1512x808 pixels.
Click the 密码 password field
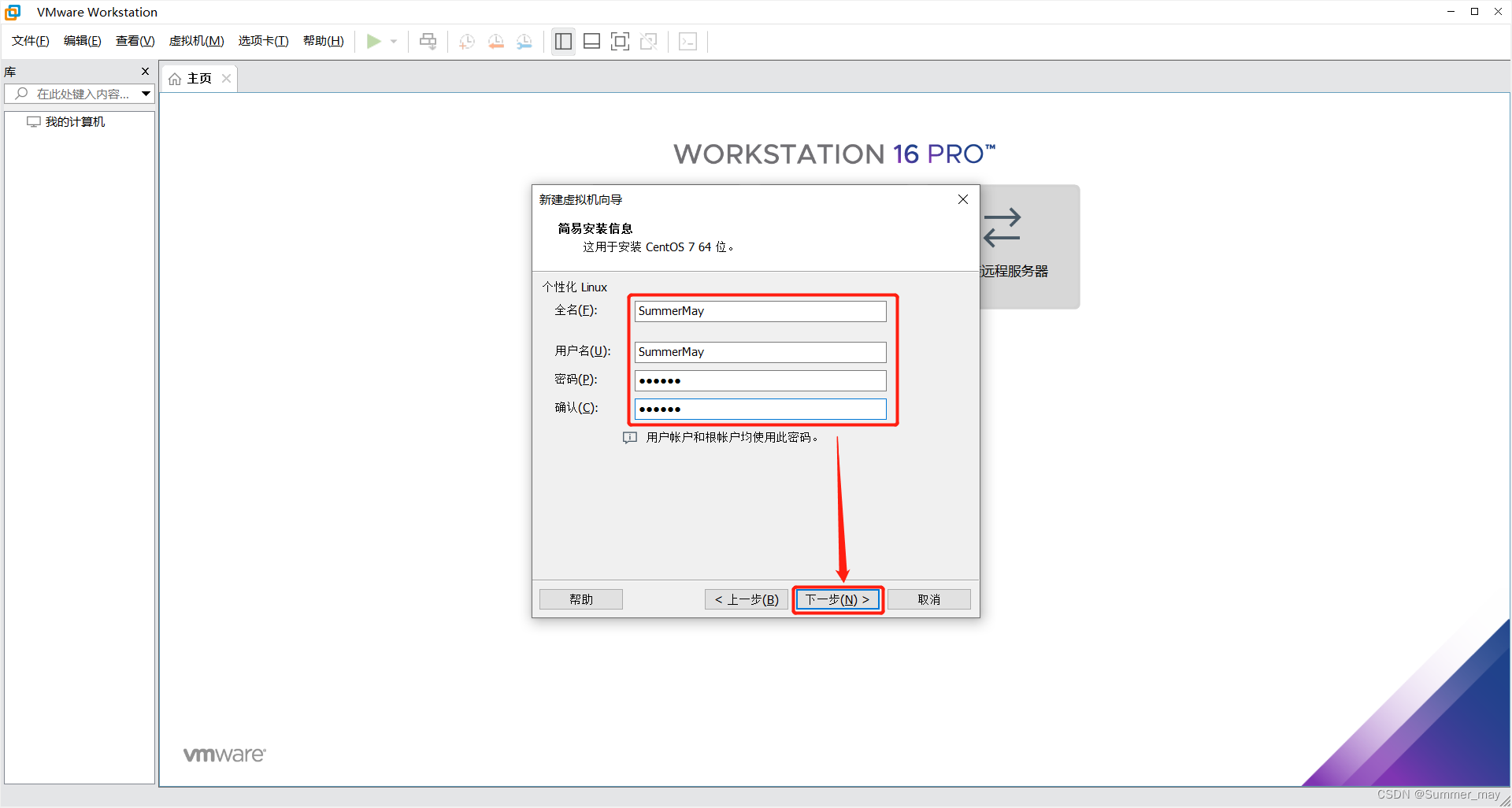click(x=760, y=380)
